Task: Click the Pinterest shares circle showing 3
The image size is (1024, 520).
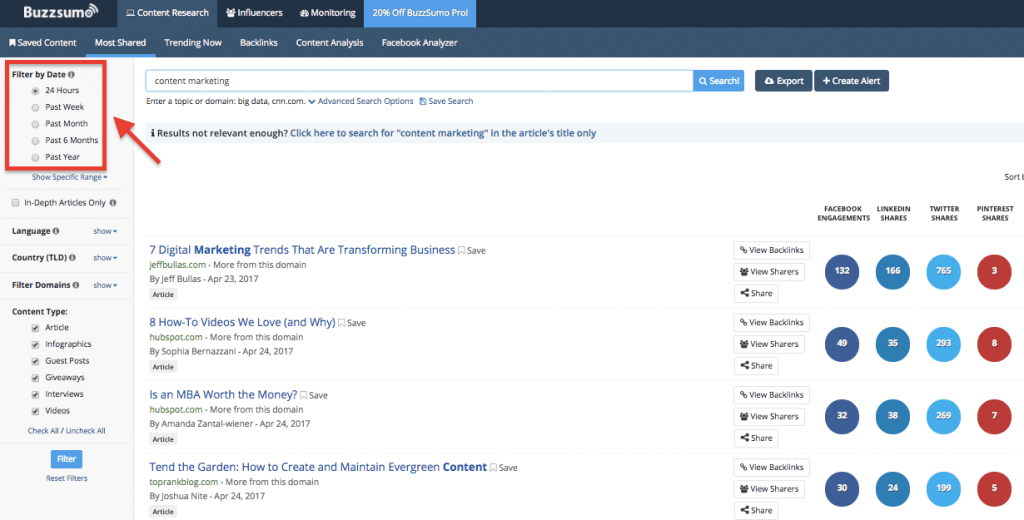Action: 995,271
